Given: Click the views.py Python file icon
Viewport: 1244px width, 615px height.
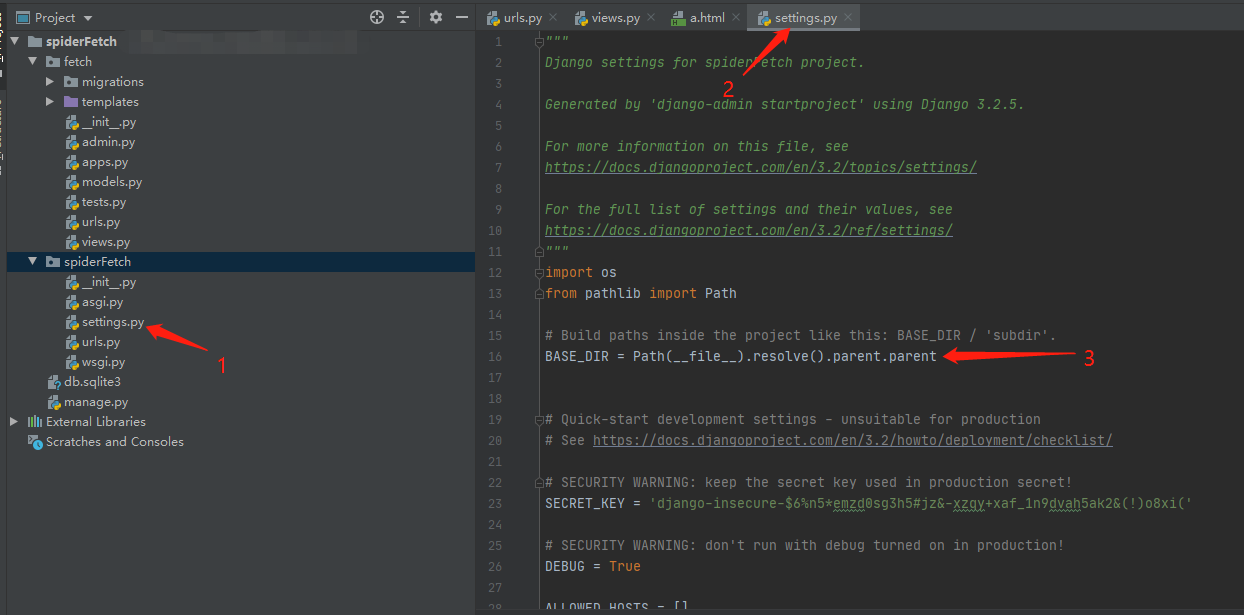Looking at the screenshot, I should tap(72, 241).
